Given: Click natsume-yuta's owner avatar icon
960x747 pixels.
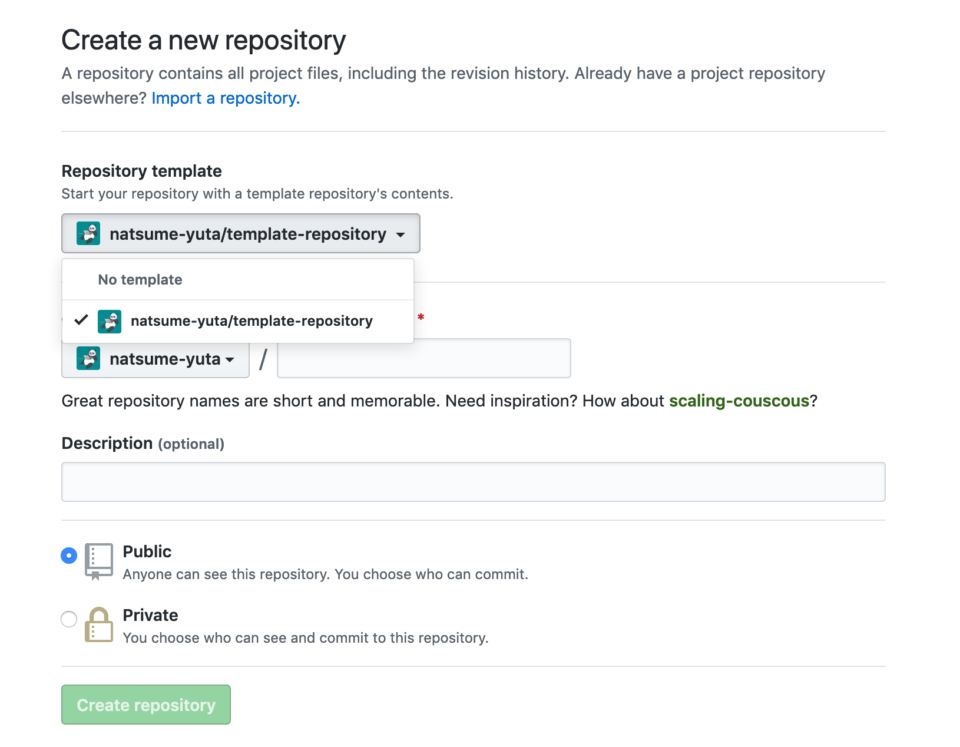Looking at the screenshot, I should tap(88, 358).
